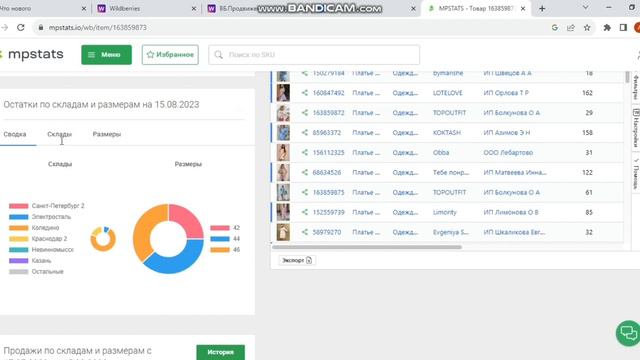Viewport: 640px width, 360px height.
Task: Focus the Поиск по SKU search field
Action: point(314,55)
